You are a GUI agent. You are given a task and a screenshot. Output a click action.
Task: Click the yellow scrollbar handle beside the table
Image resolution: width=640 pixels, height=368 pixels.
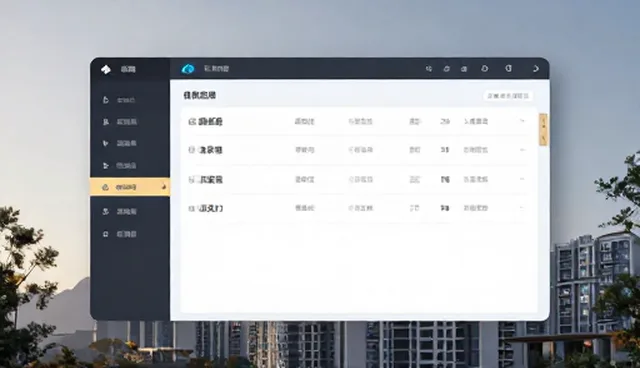[543, 129]
